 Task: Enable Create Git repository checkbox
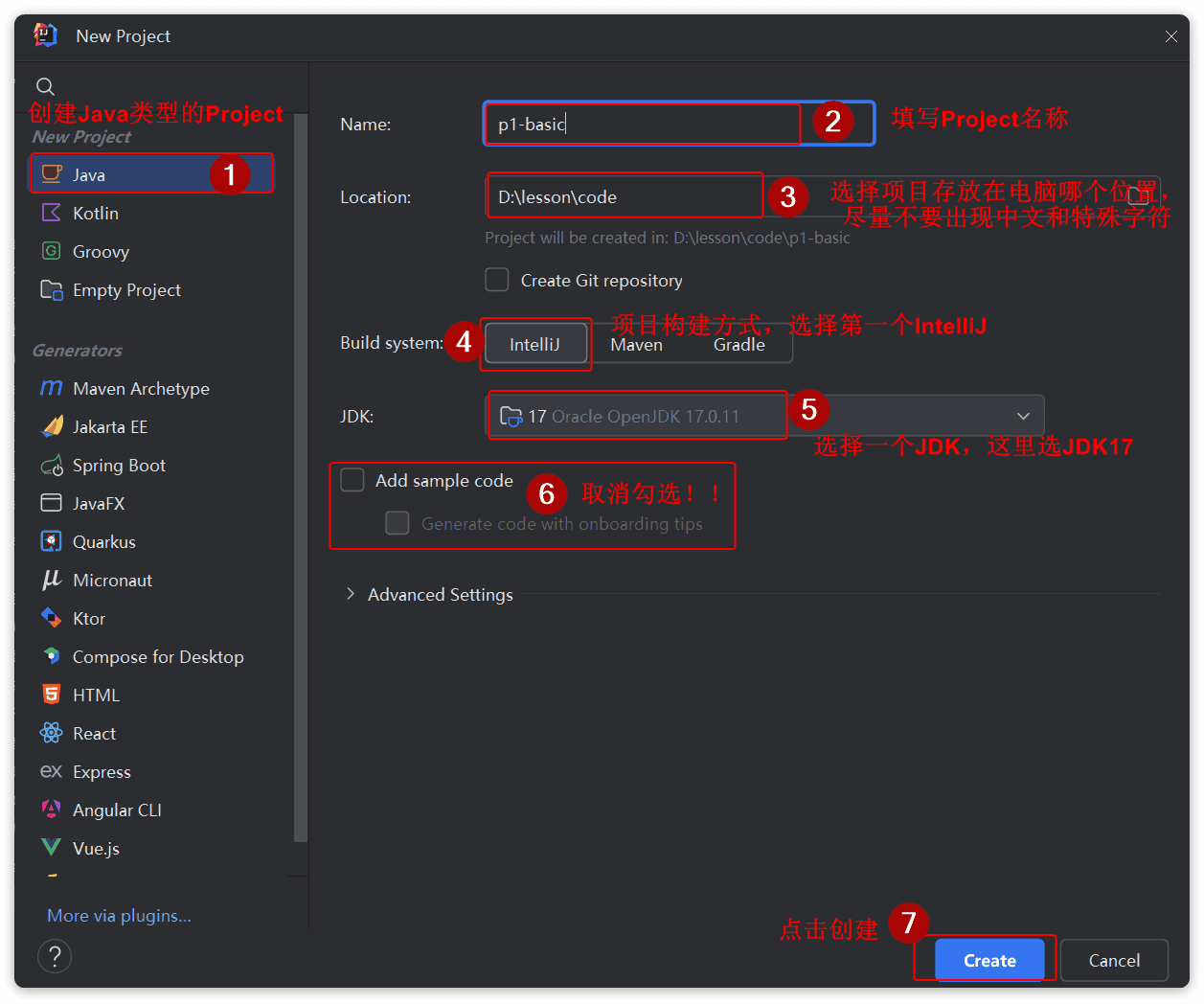pyautogui.click(x=497, y=280)
